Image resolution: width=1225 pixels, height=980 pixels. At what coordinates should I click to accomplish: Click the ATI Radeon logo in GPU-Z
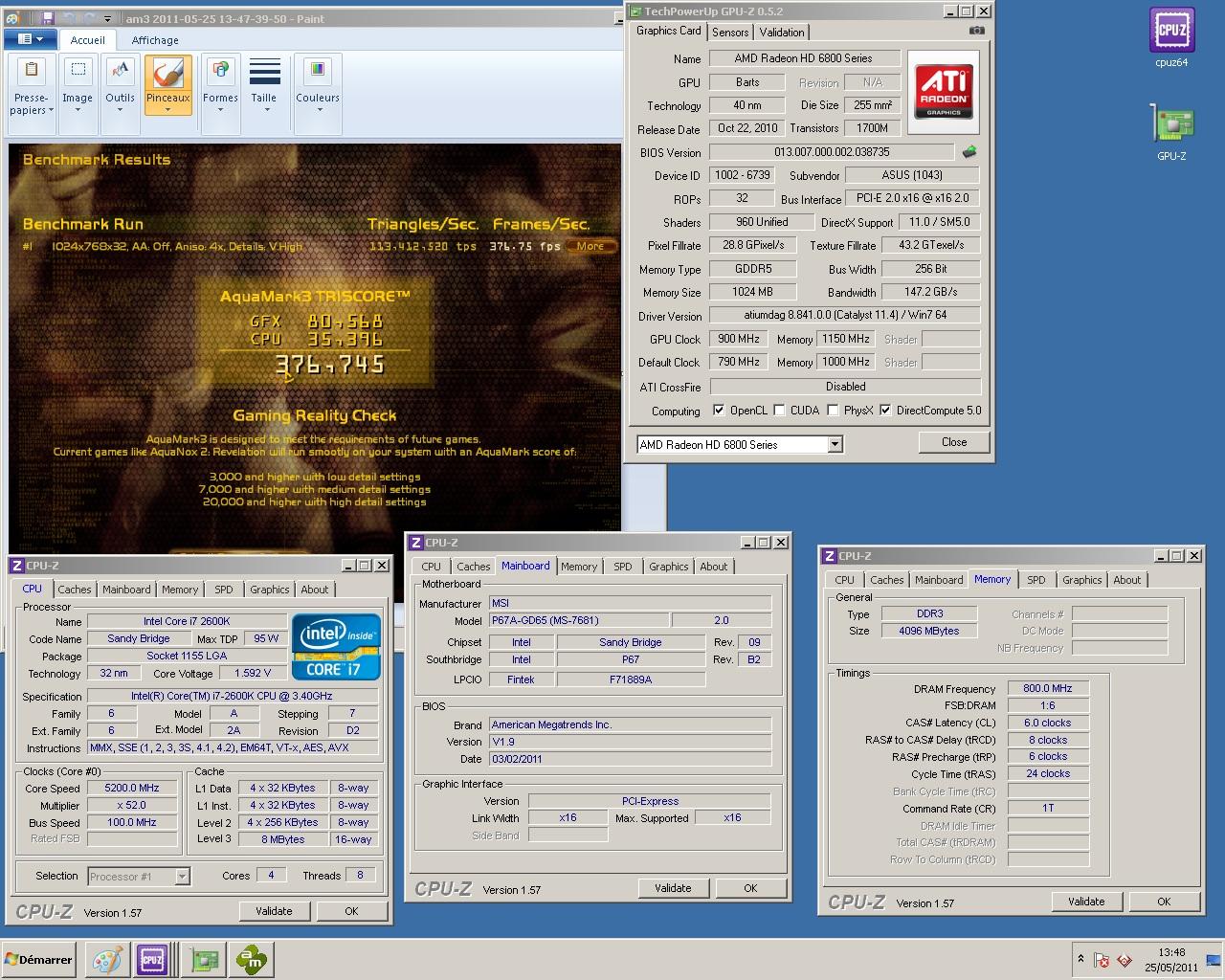tap(943, 92)
